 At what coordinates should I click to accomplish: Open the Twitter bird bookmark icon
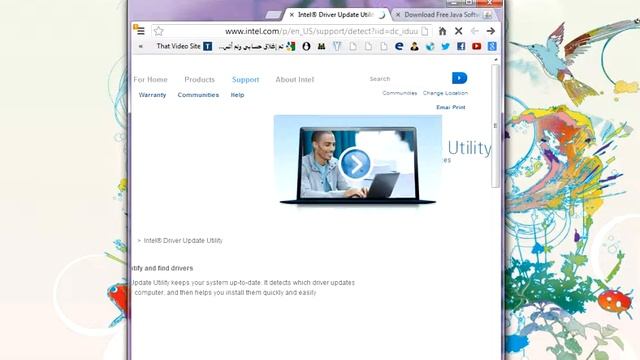(x=445, y=47)
